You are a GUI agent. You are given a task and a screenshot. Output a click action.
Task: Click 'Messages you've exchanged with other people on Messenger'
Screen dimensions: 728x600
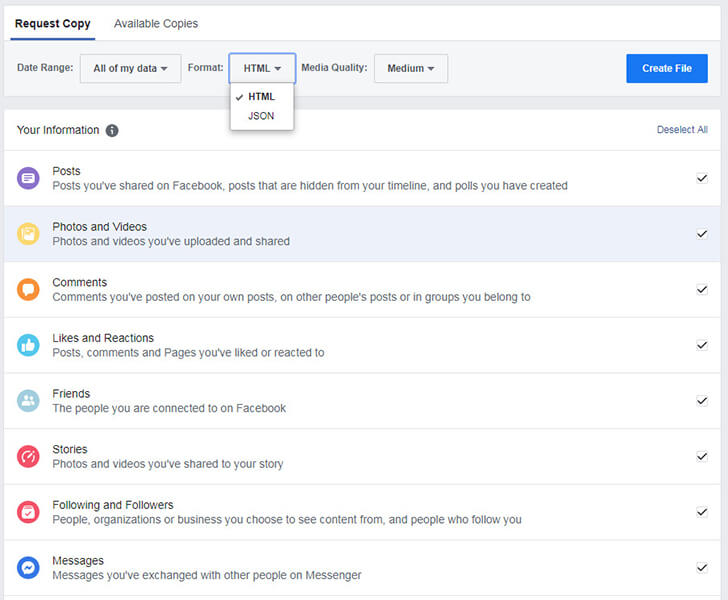(x=207, y=575)
